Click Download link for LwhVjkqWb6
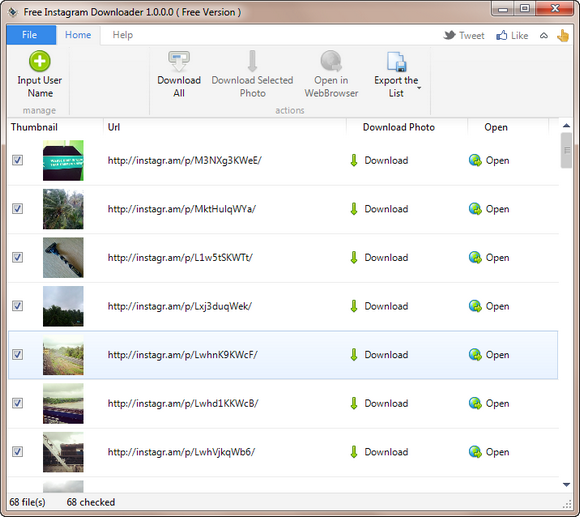 (386, 452)
